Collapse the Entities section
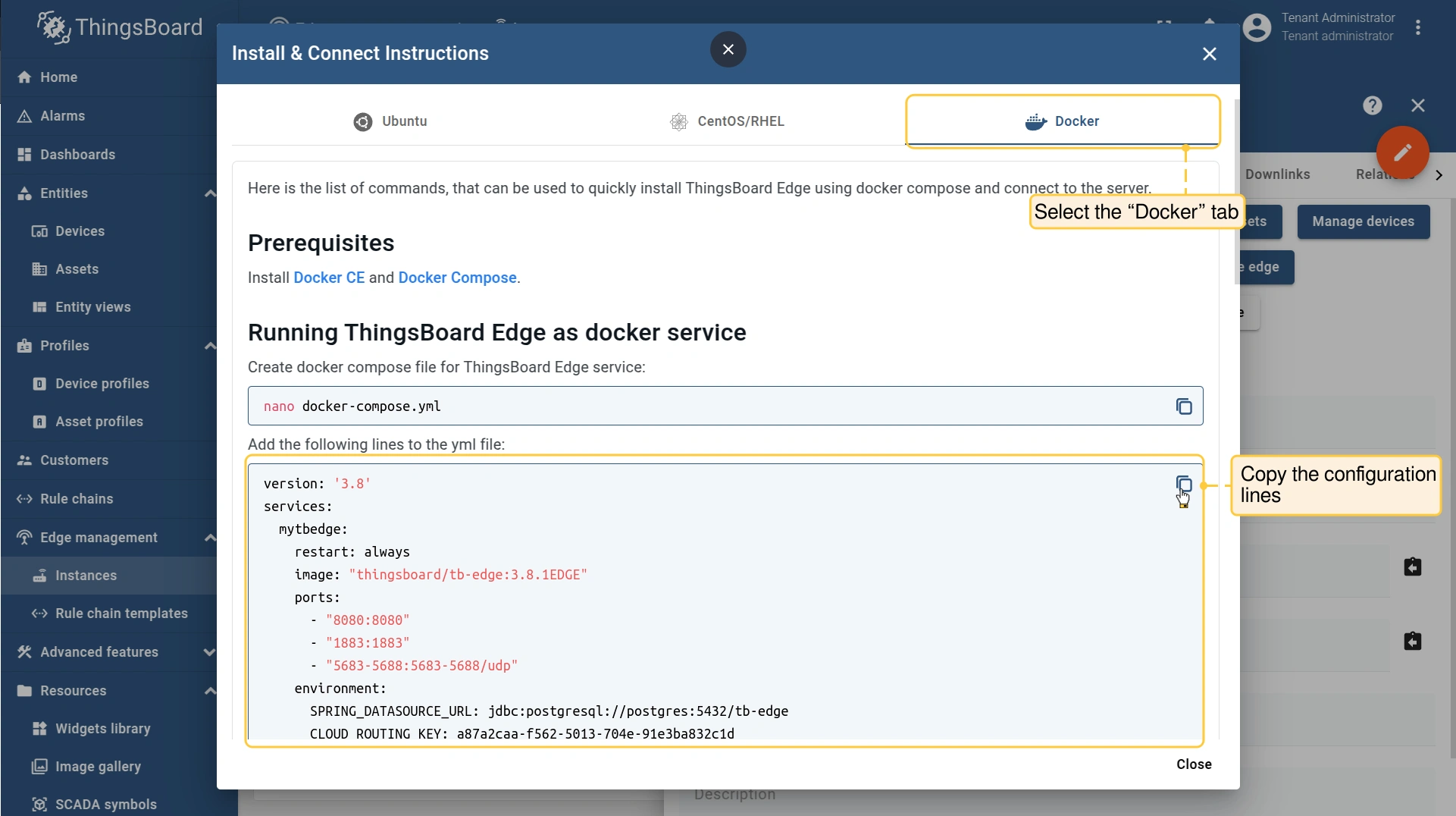This screenshot has width=1456, height=816. pos(210,193)
